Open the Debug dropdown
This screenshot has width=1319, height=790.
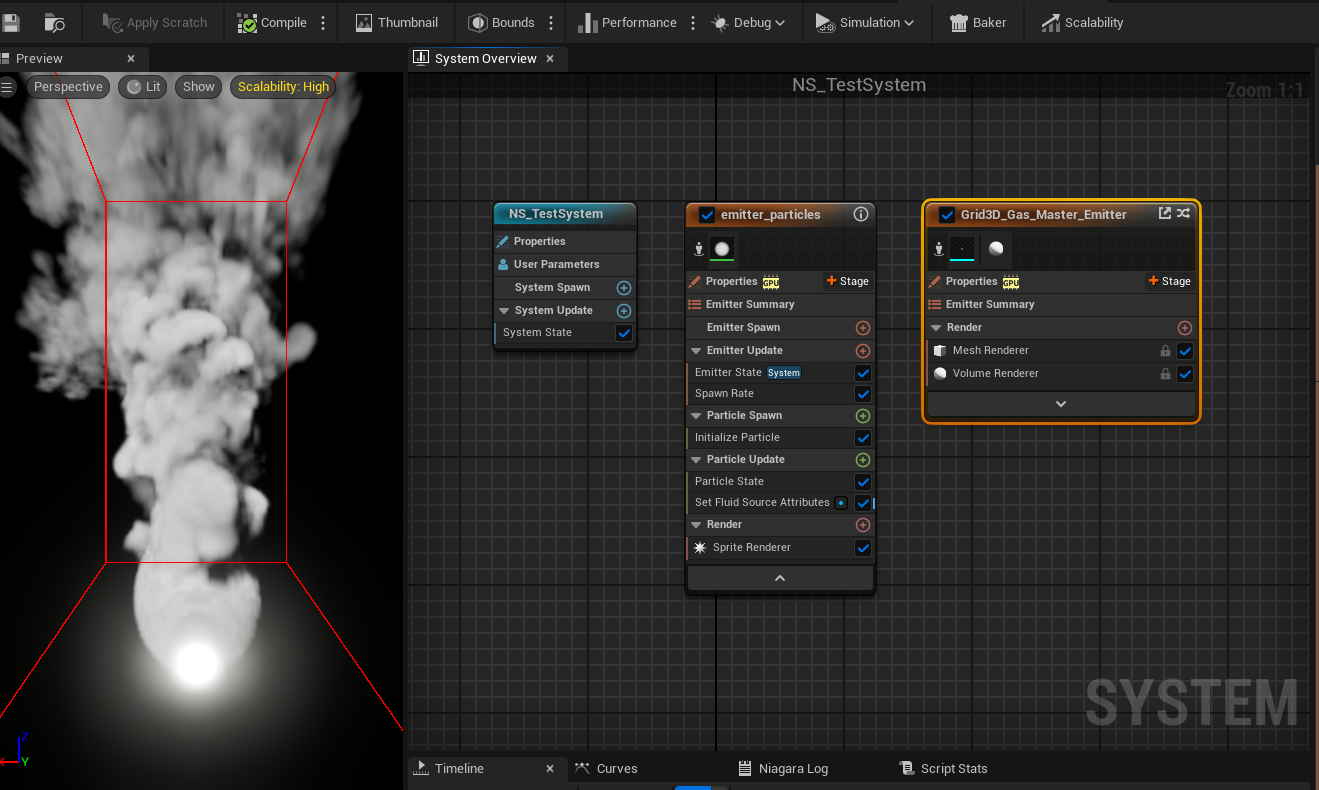(x=748, y=22)
